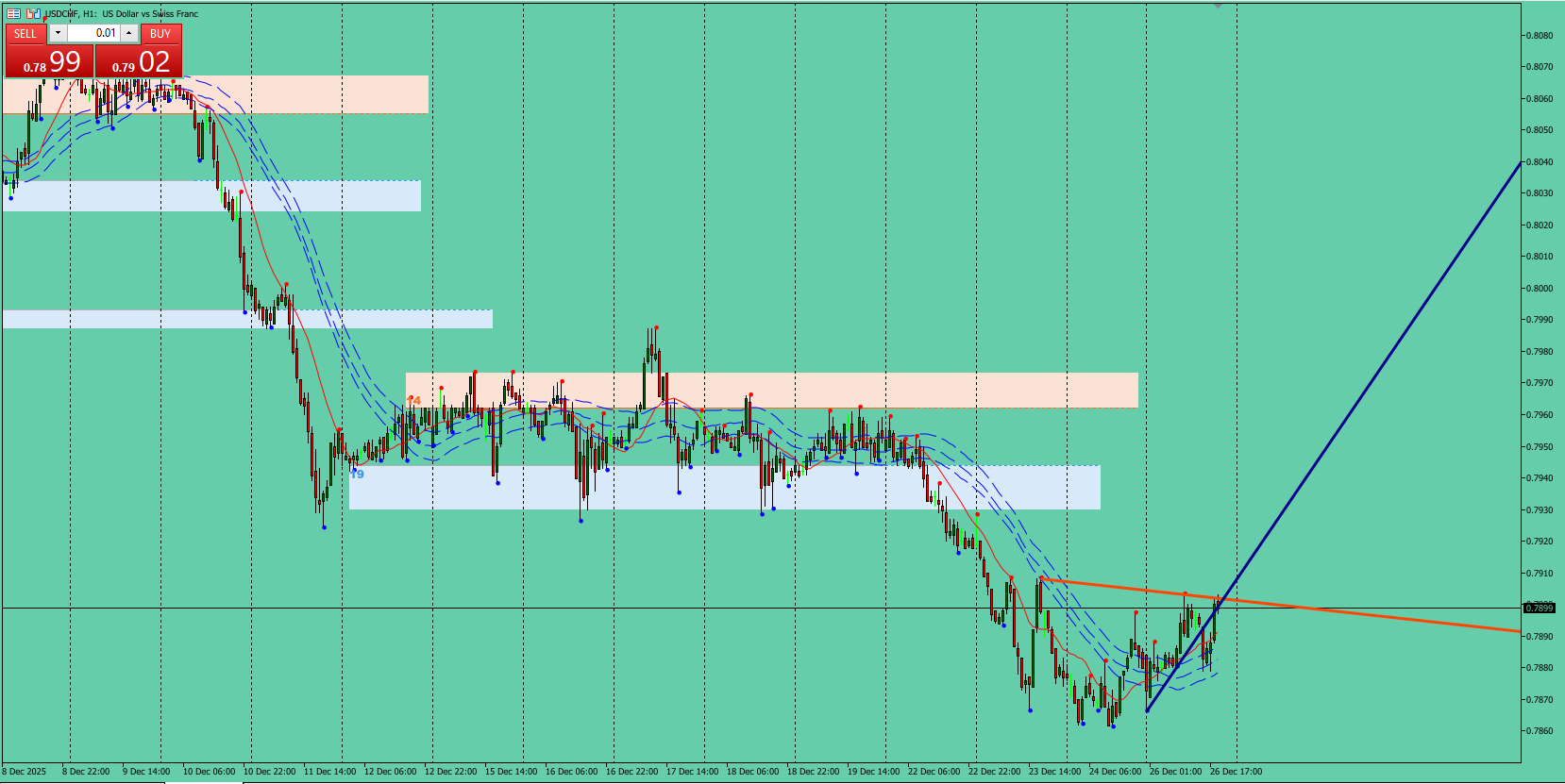Click the 10 Dec 06:00 time label
This screenshot has height=784, width=1565.
click(210, 772)
